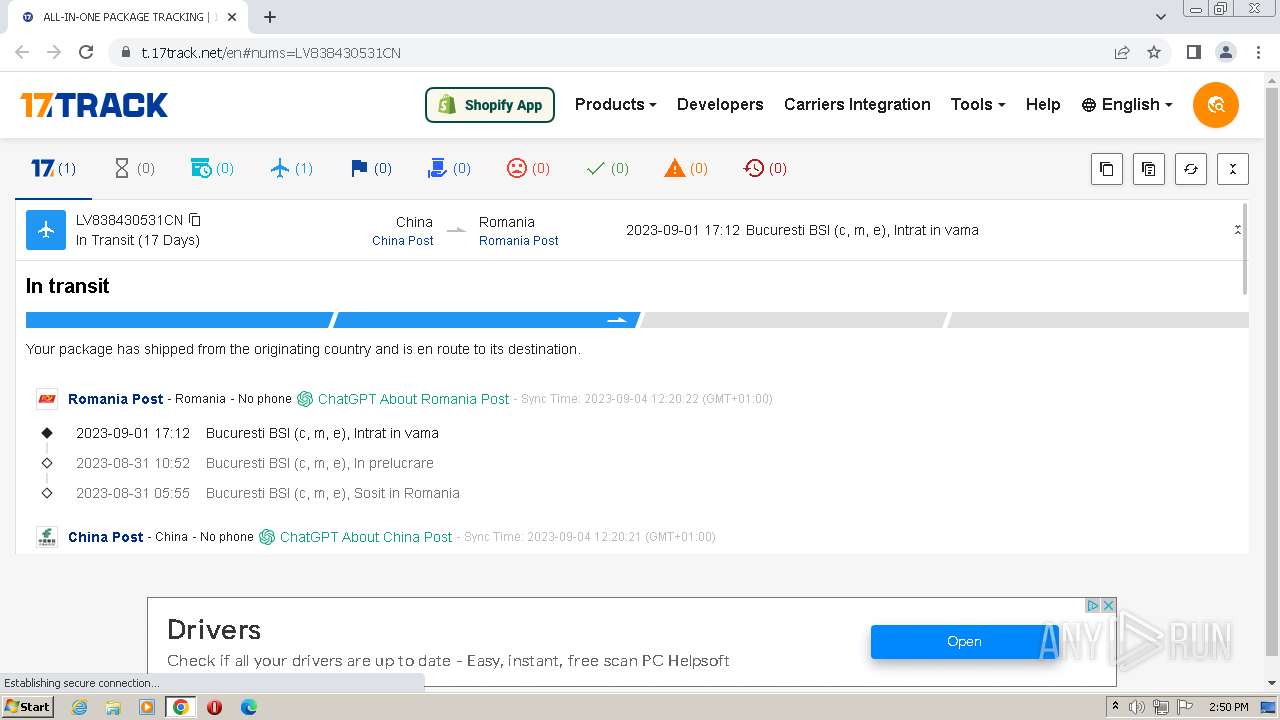The width and height of the screenshot is (1280, 720).
Task: Open Microsoft Edge from the taskbar
Action: tap(248, 707)
